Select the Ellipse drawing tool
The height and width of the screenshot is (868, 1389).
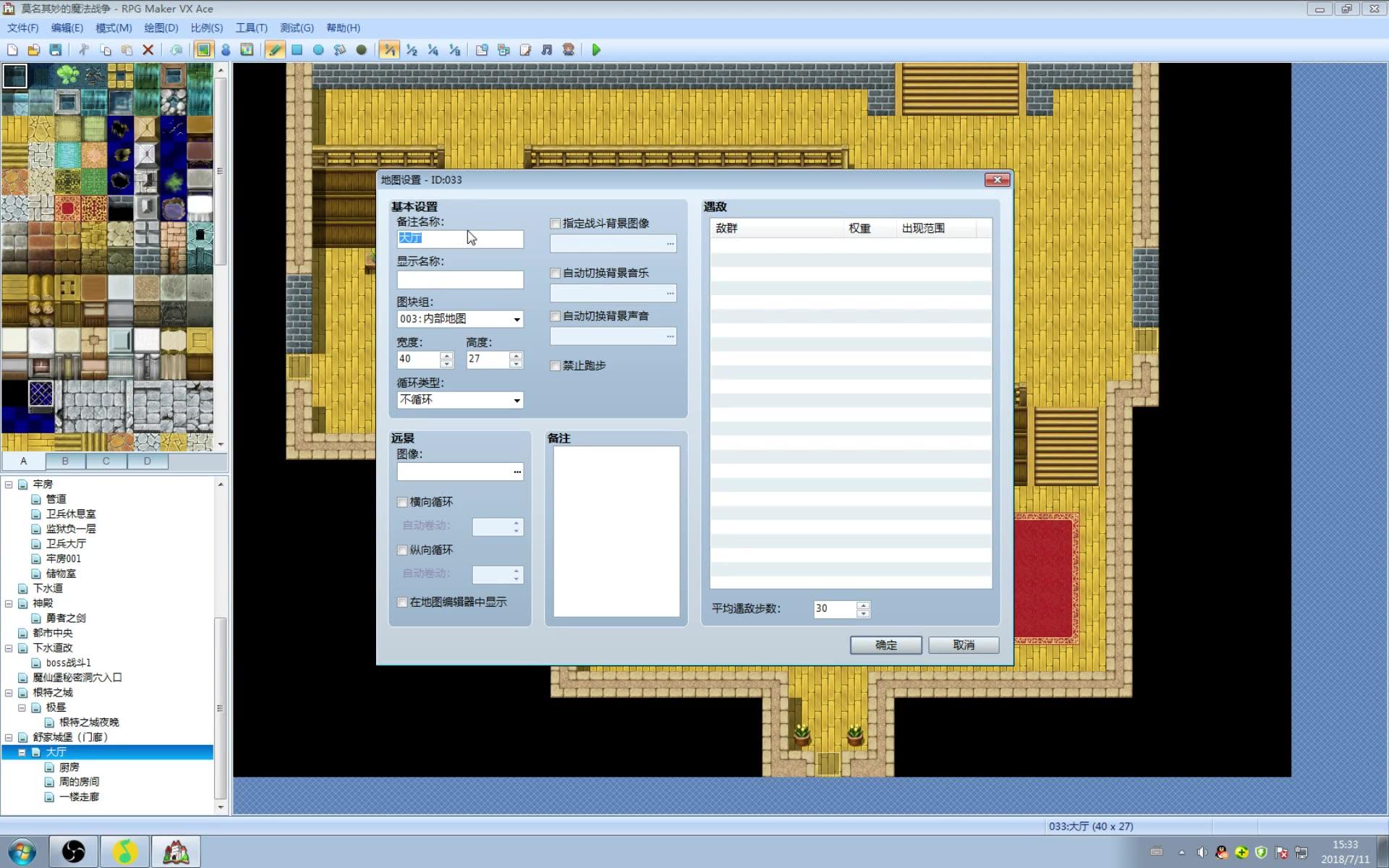pos(318,50)
